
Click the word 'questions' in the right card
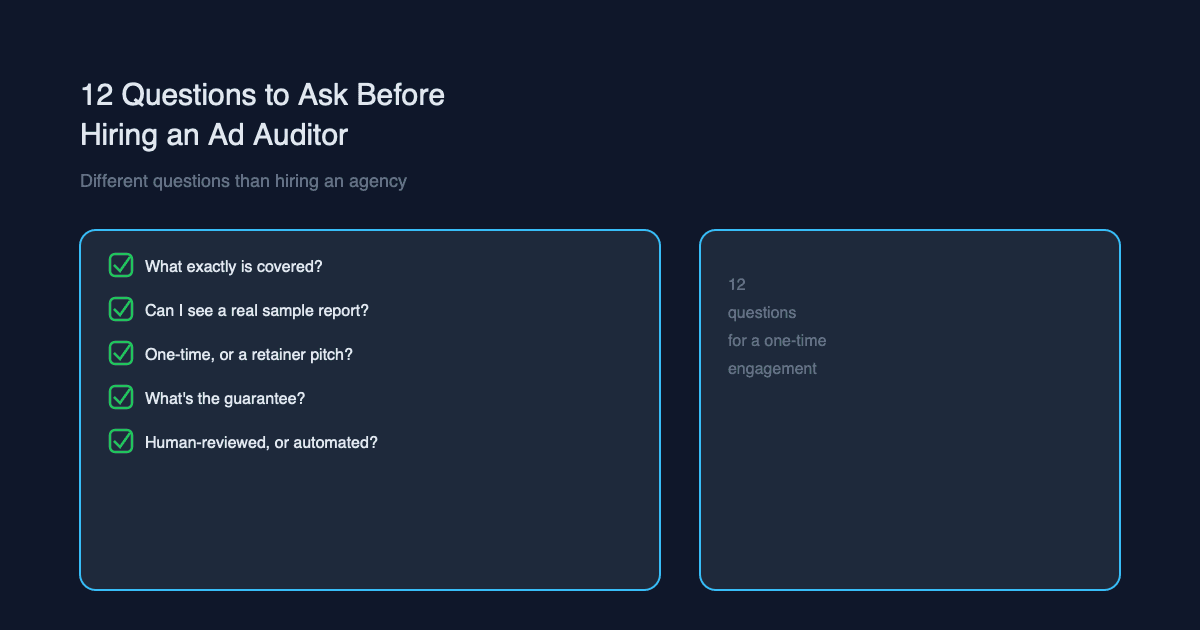tap(762, 313)
